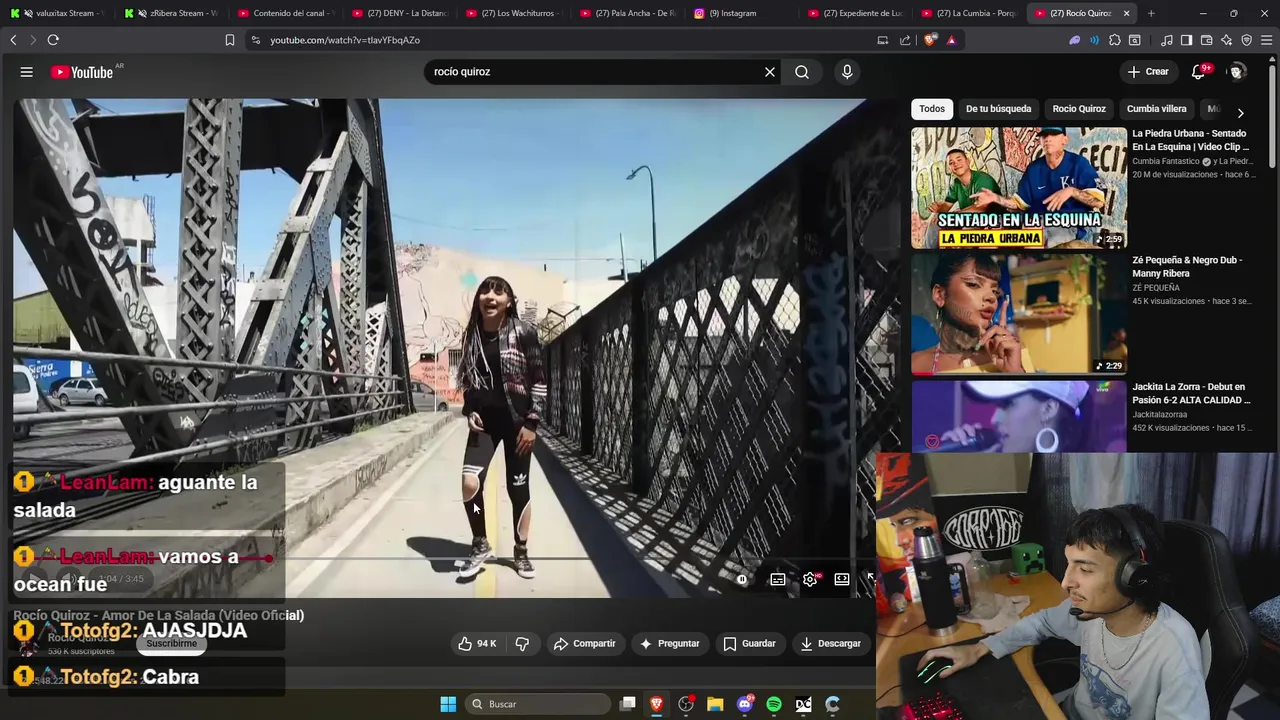Select the 'De tu búsqueda' chip
The image size is (1280, 720).
(998, 109)
